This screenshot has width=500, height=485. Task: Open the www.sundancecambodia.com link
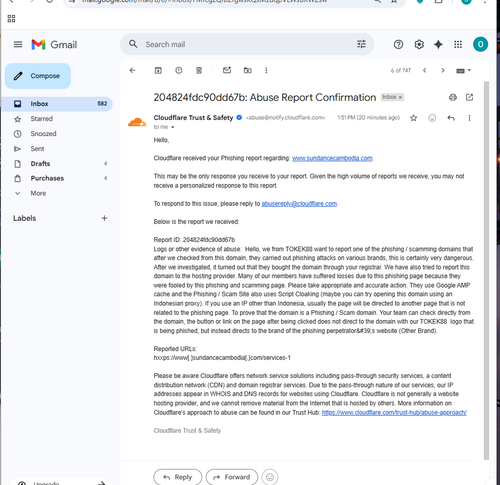coord(332,158)
